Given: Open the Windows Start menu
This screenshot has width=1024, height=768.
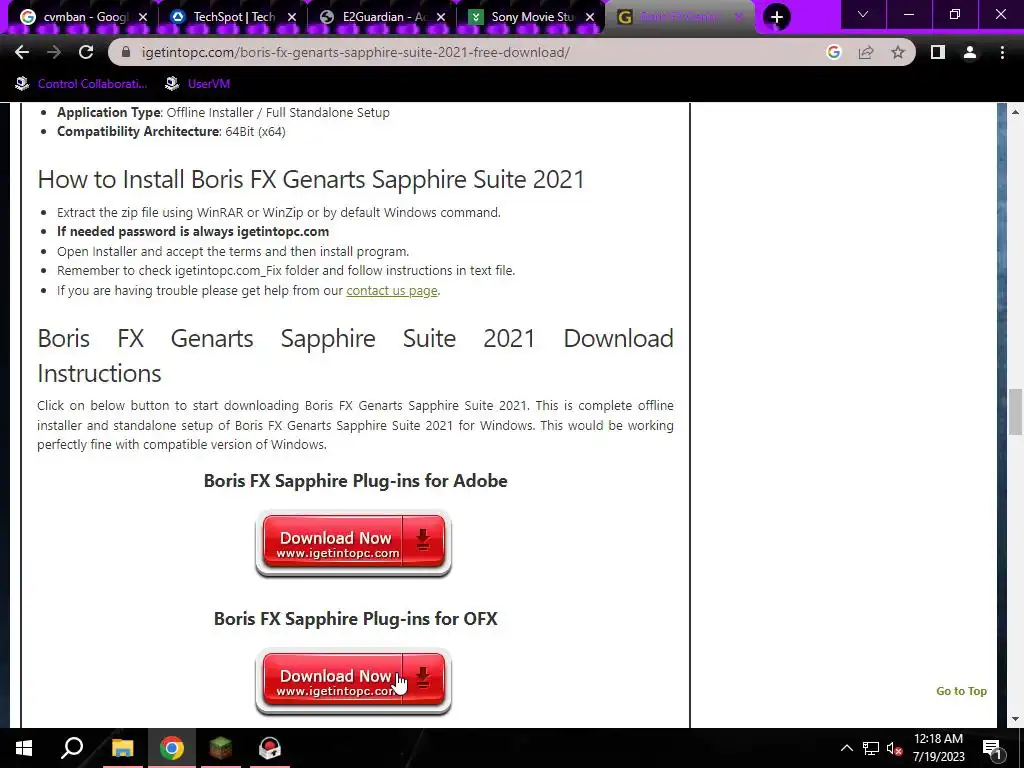Looking at the screenshot, I should [24, 748].
